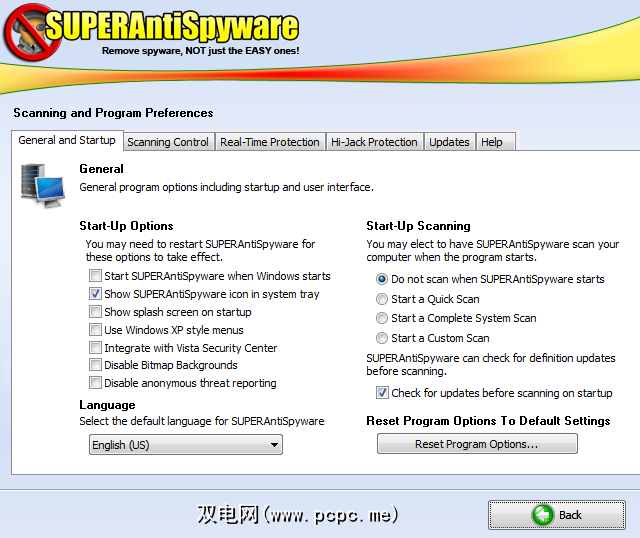The image size is (640, 538).
Task: Uncheck Check for updates before scanning on startup
Action: [382, 393]
